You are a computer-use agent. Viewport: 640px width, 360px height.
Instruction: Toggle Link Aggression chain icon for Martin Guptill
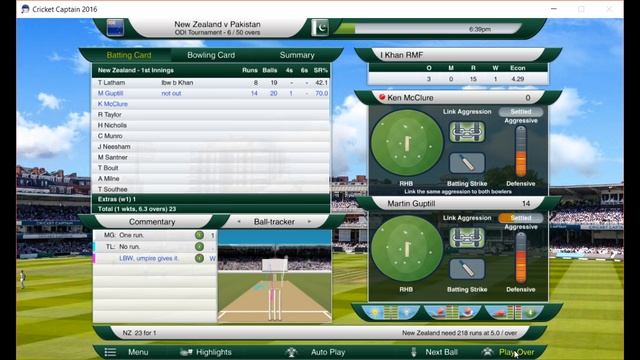pyautogui.click(x=467, y=238)
